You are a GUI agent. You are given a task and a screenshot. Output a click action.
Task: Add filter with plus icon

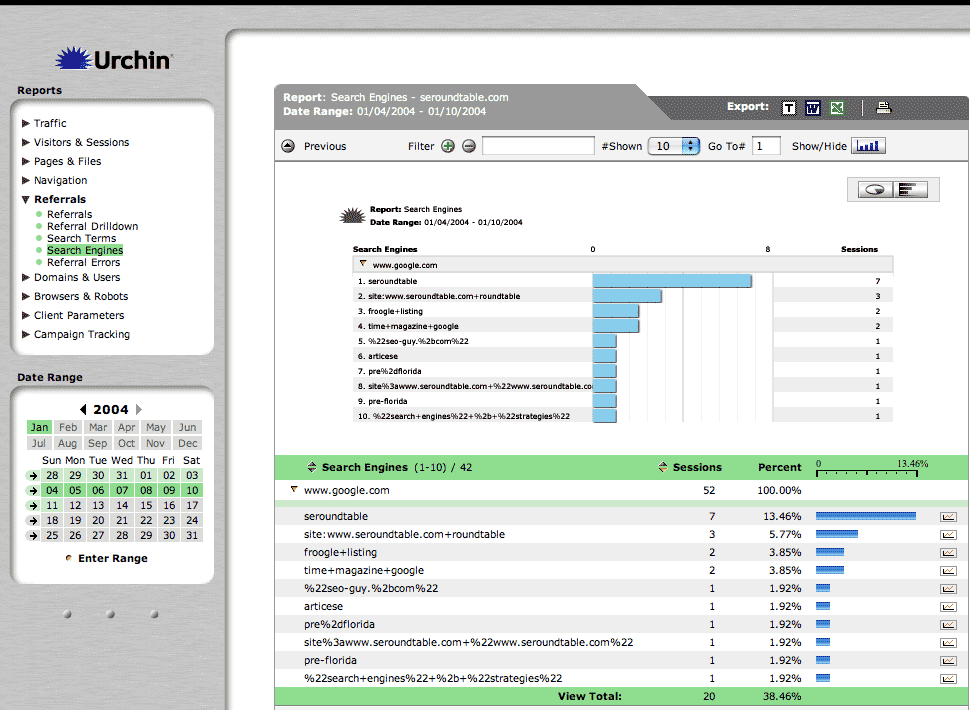pos(448,146)
